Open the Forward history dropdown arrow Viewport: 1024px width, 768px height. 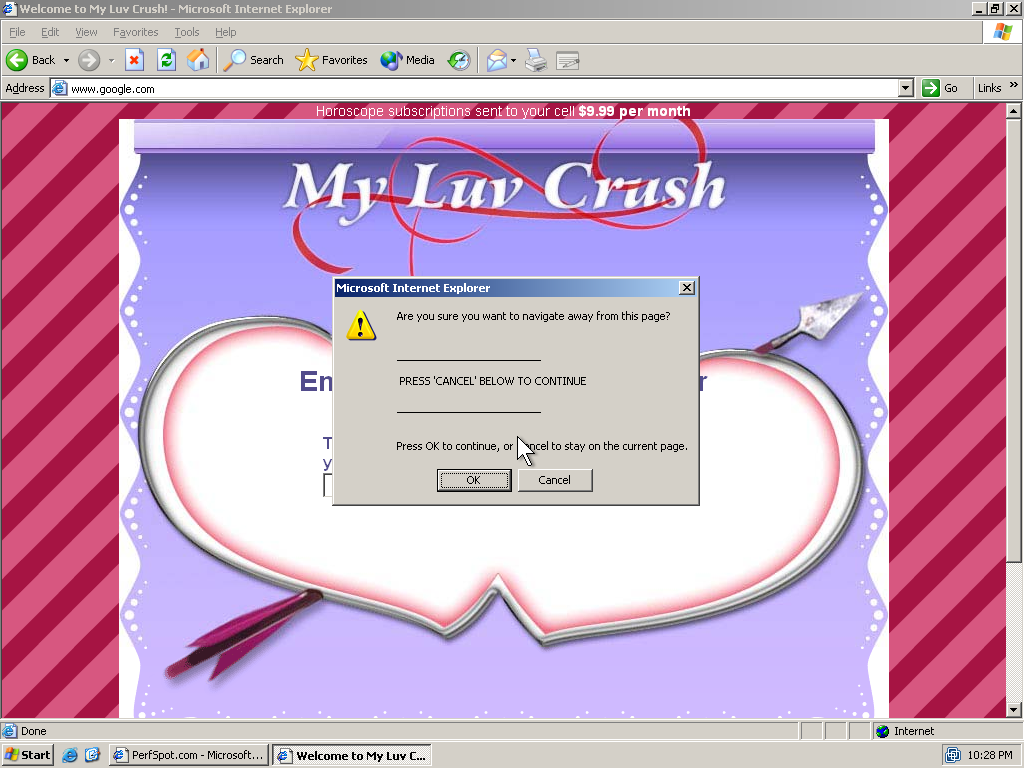point(112,61)
